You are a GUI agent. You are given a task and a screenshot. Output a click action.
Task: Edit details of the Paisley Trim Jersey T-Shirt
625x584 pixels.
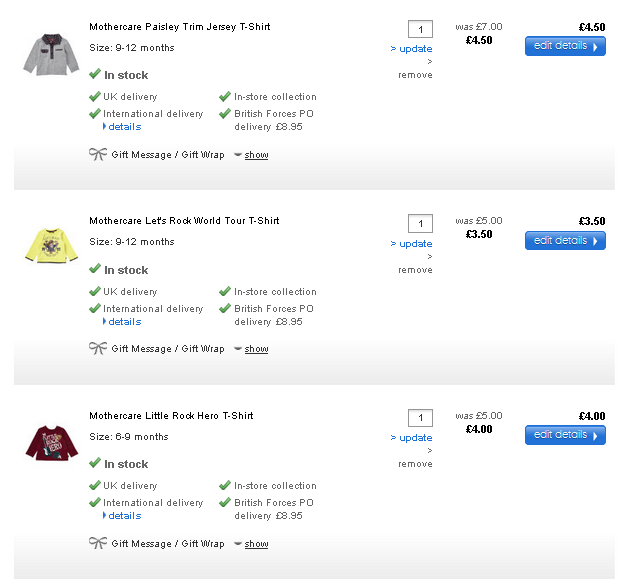coord(565,46)
